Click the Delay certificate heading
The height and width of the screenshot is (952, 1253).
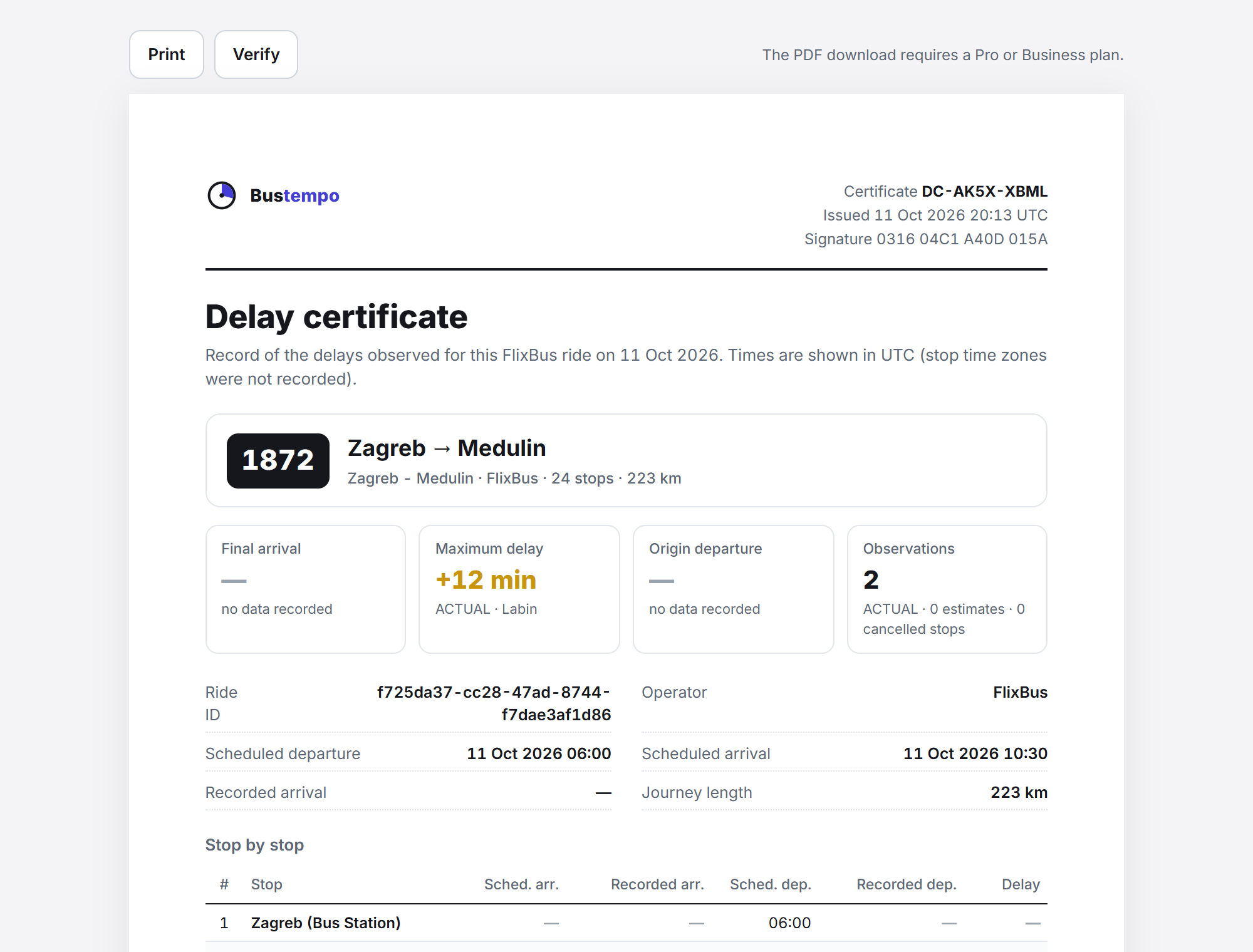coord(336,316)
